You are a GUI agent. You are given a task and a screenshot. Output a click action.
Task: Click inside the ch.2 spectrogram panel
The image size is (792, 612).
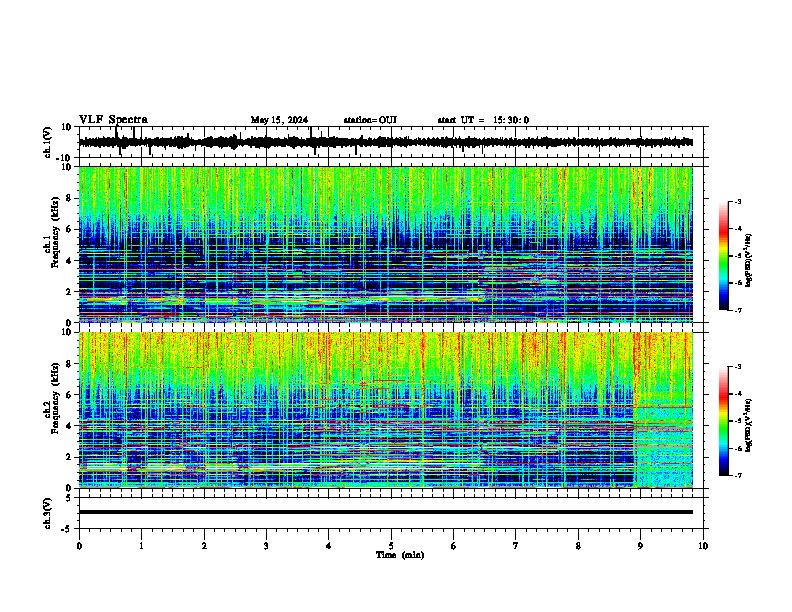pos(385,410)
